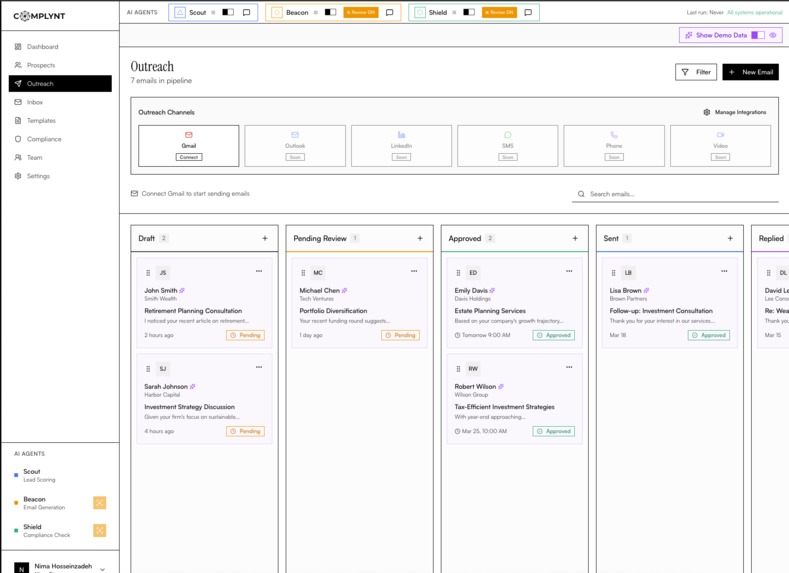Open the Lisa Brown card options menu

(x=724, y=271)
